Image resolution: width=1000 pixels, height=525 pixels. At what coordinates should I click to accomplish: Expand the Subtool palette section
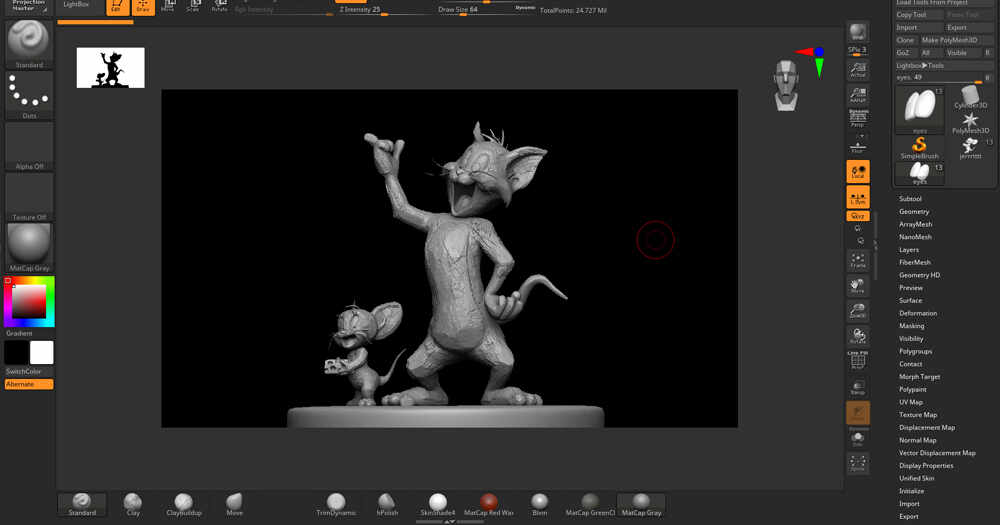pos(910,198)
